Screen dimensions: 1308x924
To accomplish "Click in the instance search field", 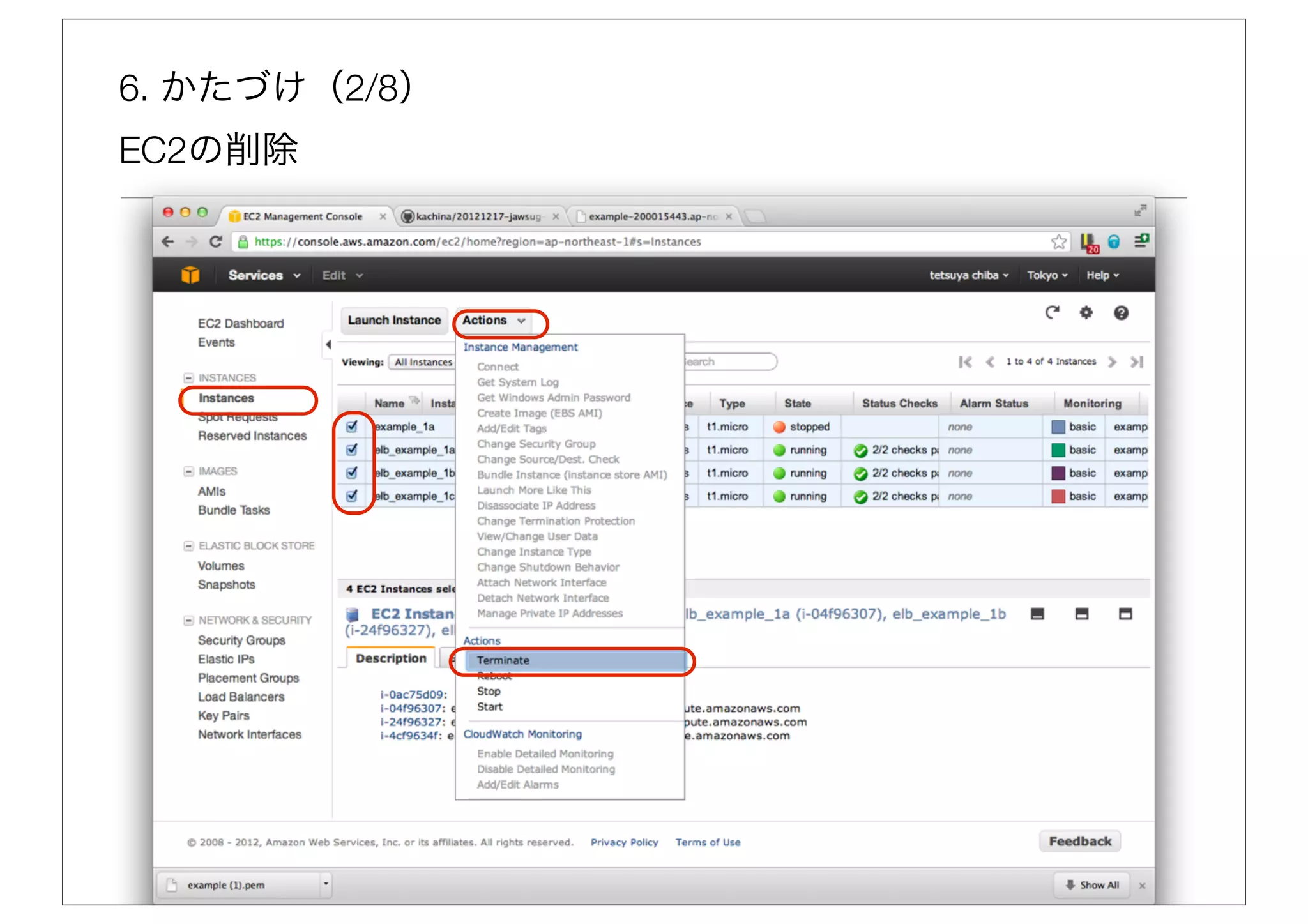I will tap(731, 362).
